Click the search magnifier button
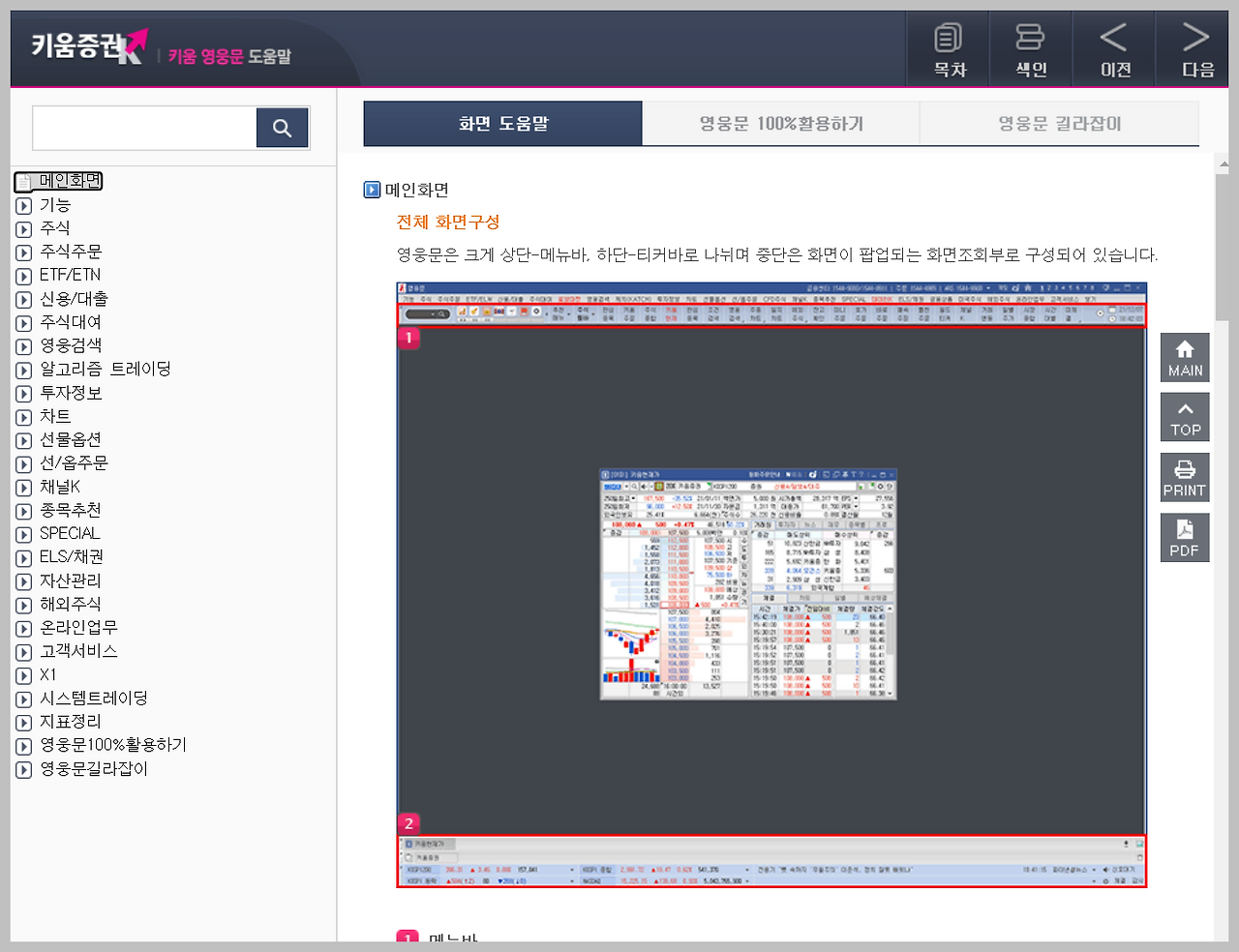The height and width of the screenshot is (952, 1239). [282, 128]
